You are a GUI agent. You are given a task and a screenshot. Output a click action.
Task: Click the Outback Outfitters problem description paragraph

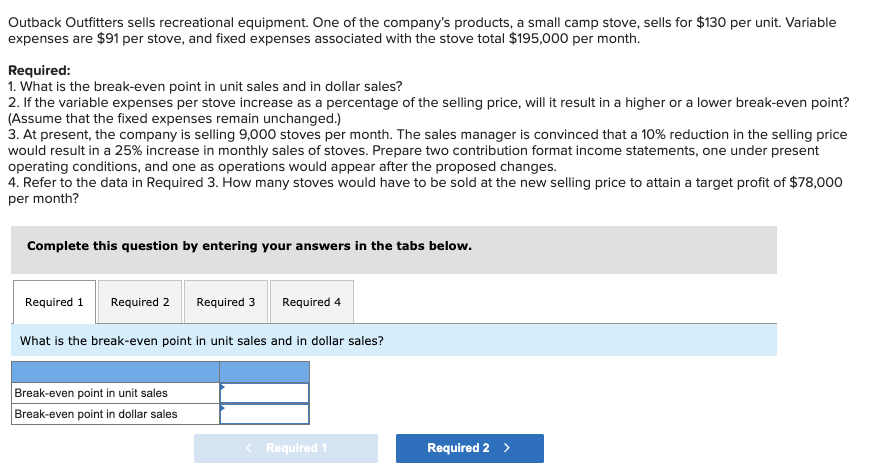tap(422, 30)
